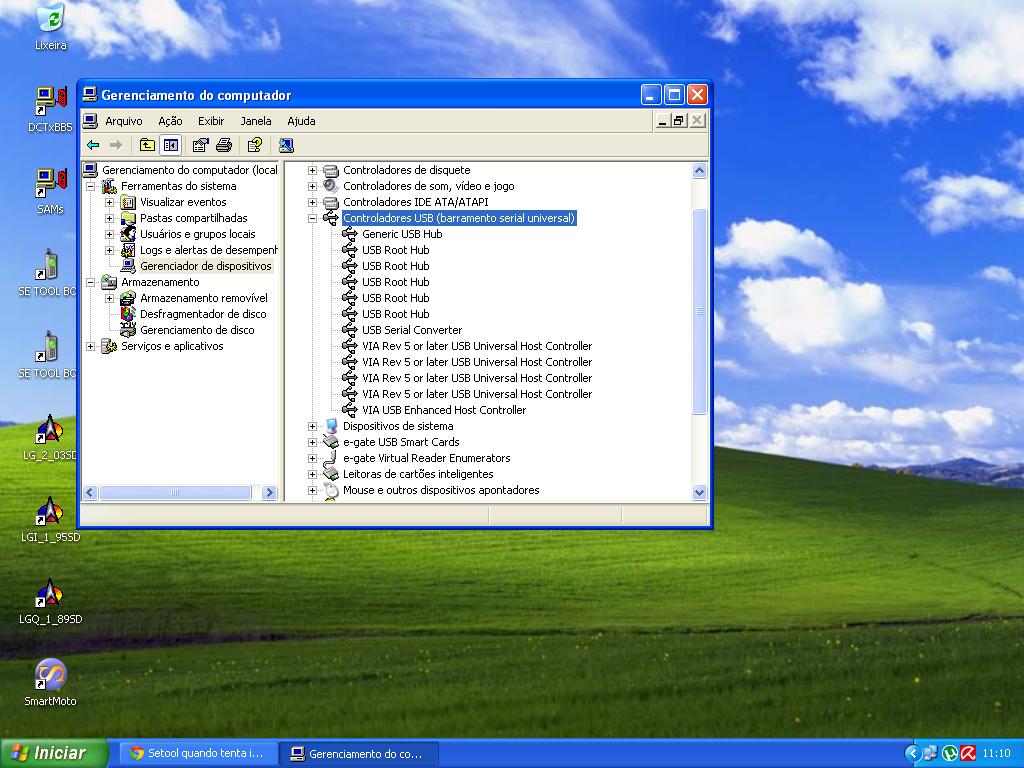Collapse Controladores USB node
The image size is (1024, 768).
312,218
